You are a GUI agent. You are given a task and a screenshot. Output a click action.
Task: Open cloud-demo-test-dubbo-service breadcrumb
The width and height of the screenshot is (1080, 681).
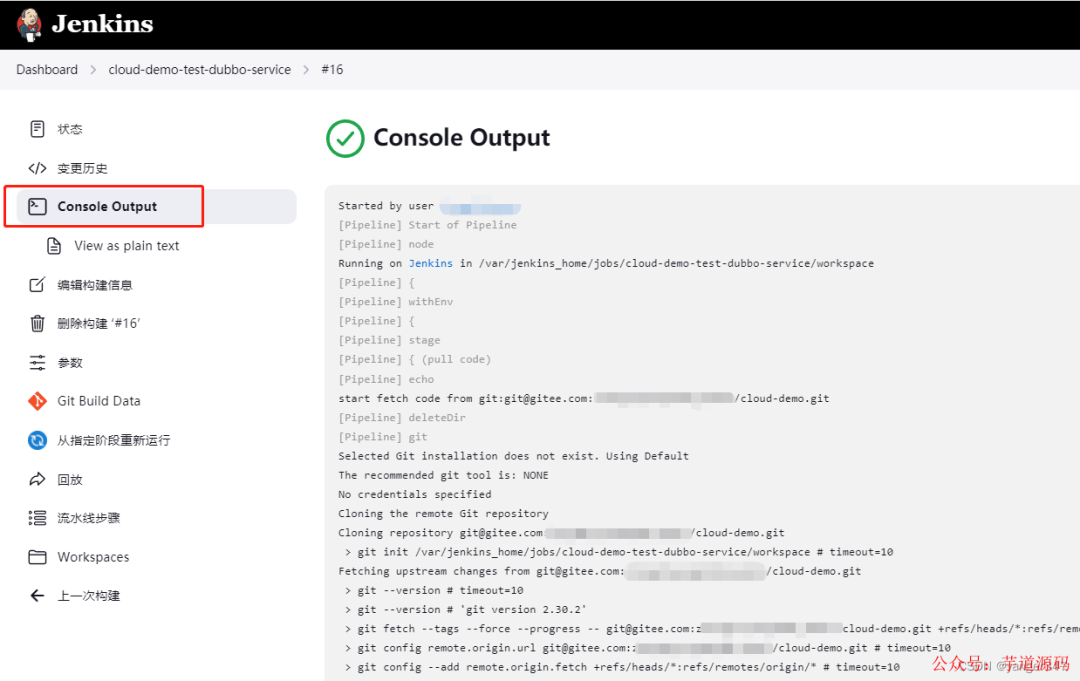point(200,70)
